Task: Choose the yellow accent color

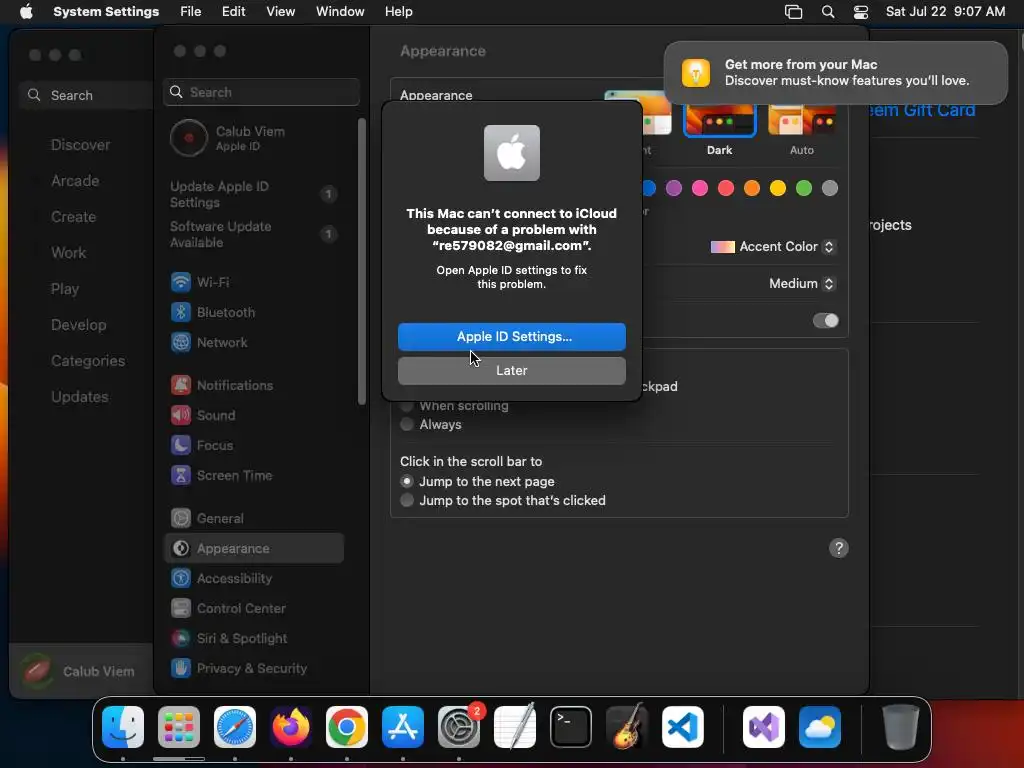Action: point(778,189)
